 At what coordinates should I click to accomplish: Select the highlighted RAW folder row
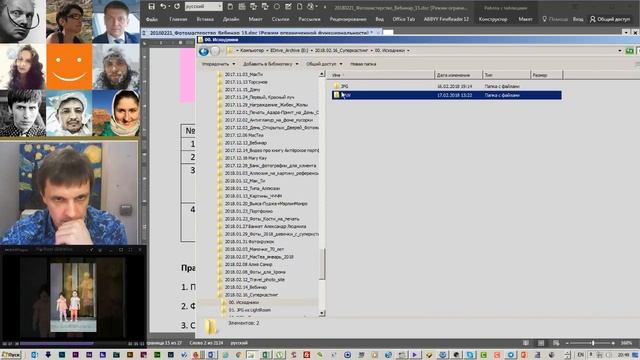447,95
